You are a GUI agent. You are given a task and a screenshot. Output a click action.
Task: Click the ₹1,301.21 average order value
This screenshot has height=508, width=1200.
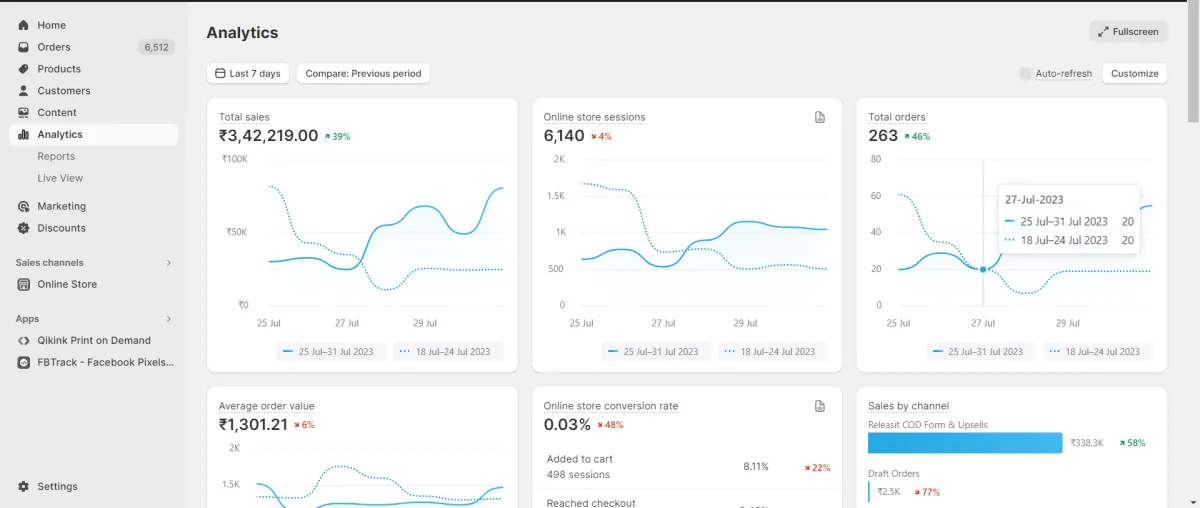click(x=253, y=425)
